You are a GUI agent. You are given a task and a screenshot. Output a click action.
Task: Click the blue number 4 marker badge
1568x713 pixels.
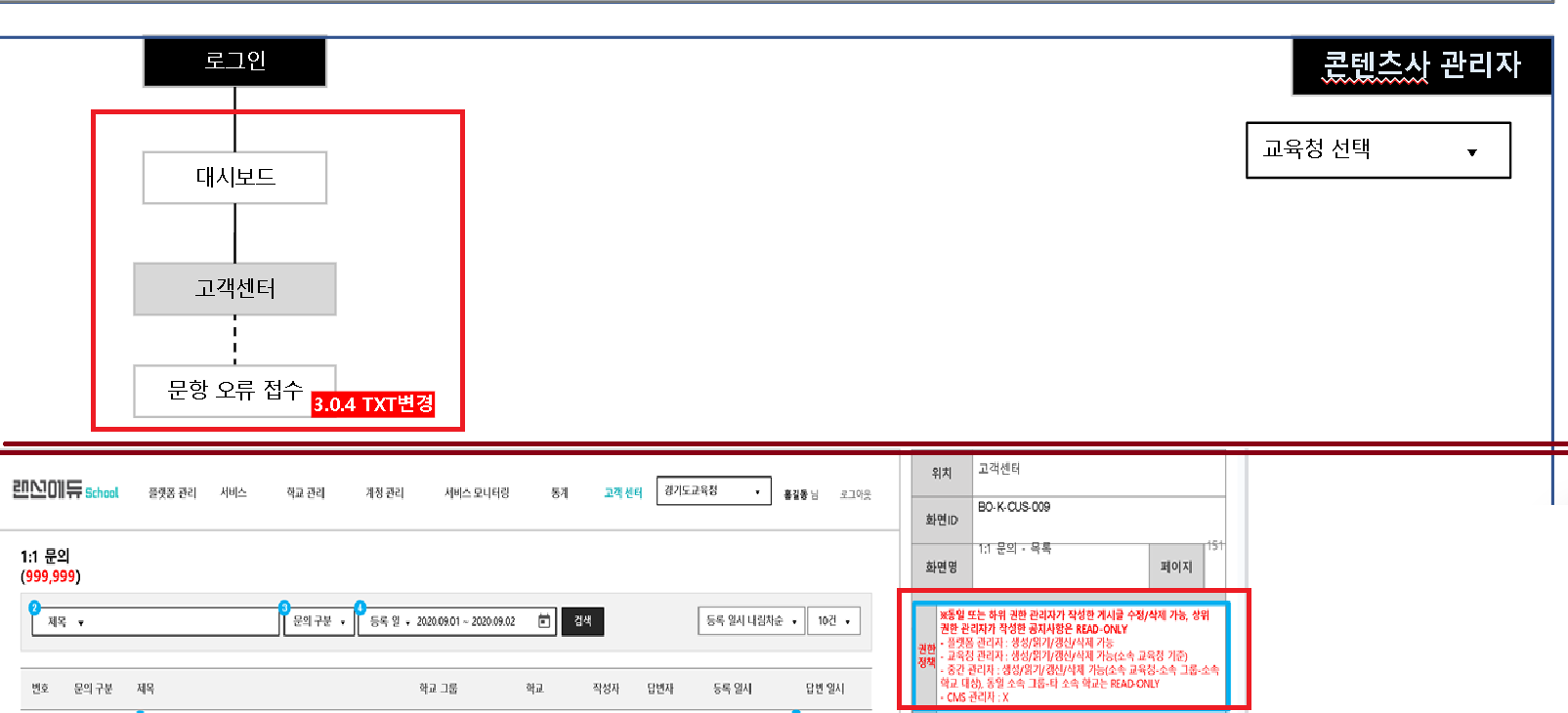[360, 608]
